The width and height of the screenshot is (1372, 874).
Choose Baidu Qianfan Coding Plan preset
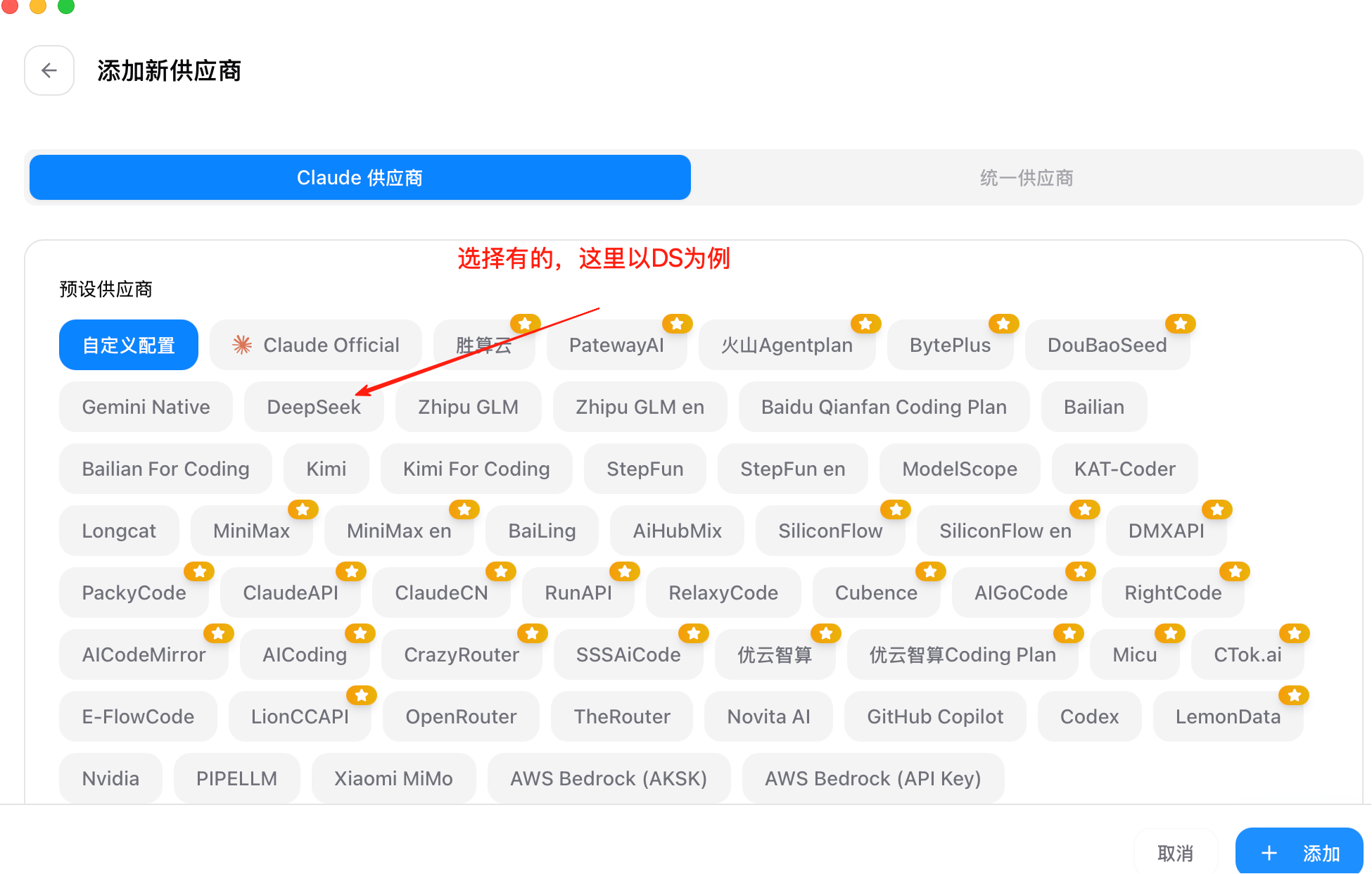(884, 407)
